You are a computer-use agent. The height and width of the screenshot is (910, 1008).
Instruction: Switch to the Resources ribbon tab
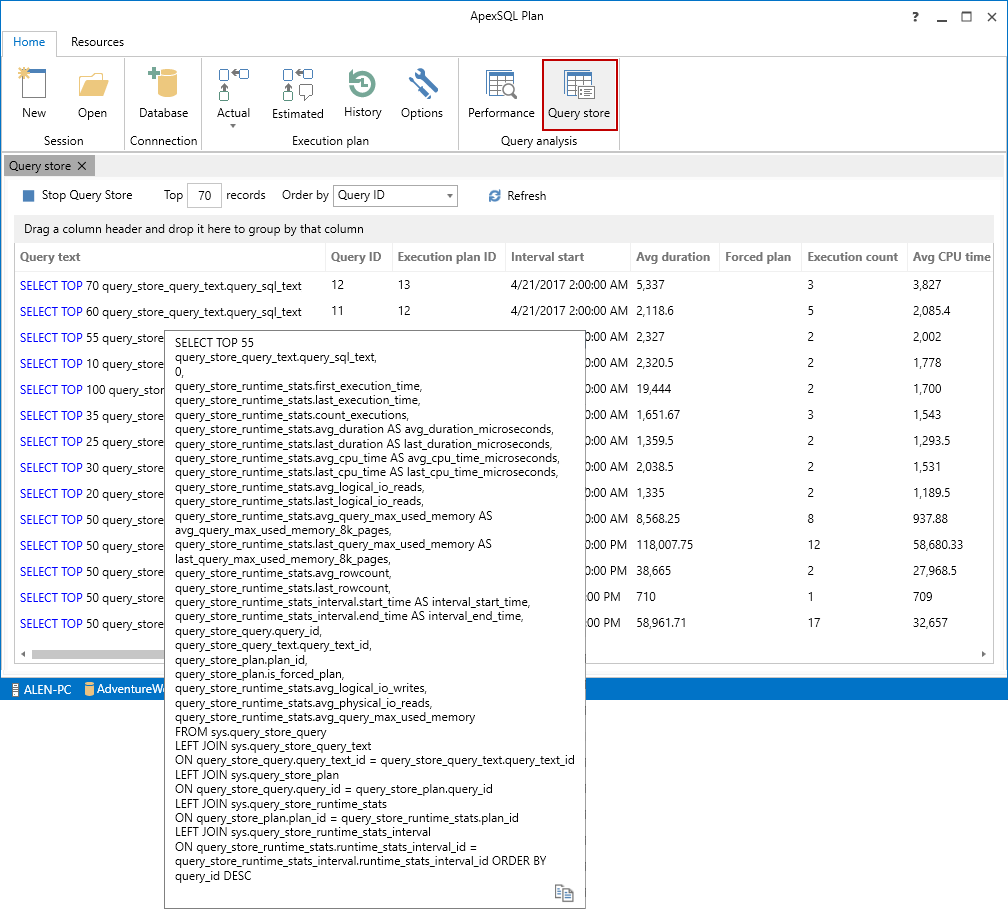[x=97, y=42]
